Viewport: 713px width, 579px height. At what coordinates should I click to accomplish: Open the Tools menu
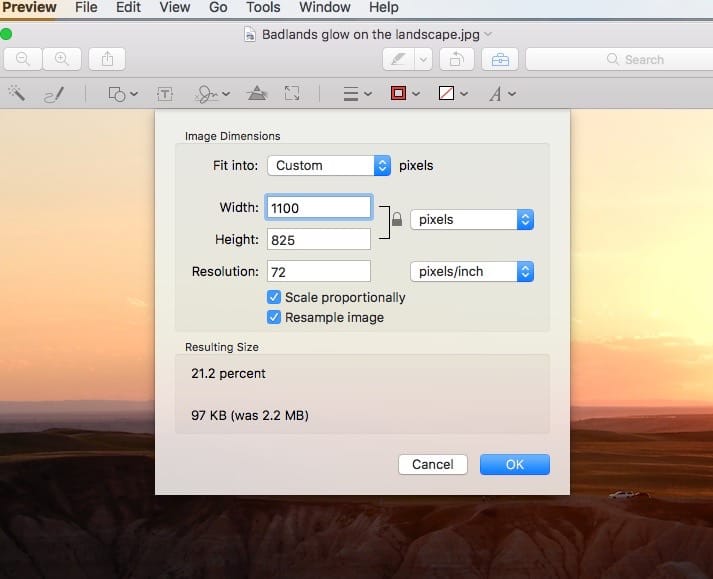point(263,8)
